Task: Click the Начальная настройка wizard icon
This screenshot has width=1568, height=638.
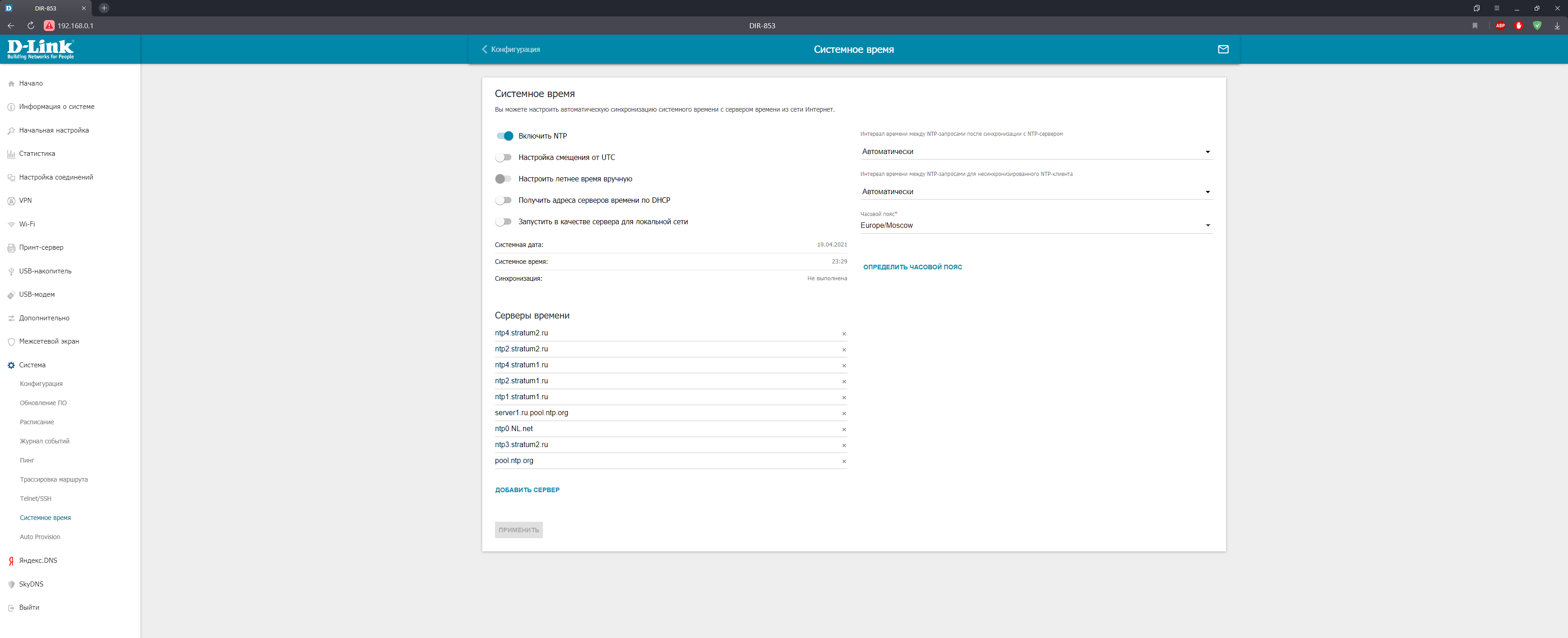Action: pyautogui.click(x=11, y=130)
